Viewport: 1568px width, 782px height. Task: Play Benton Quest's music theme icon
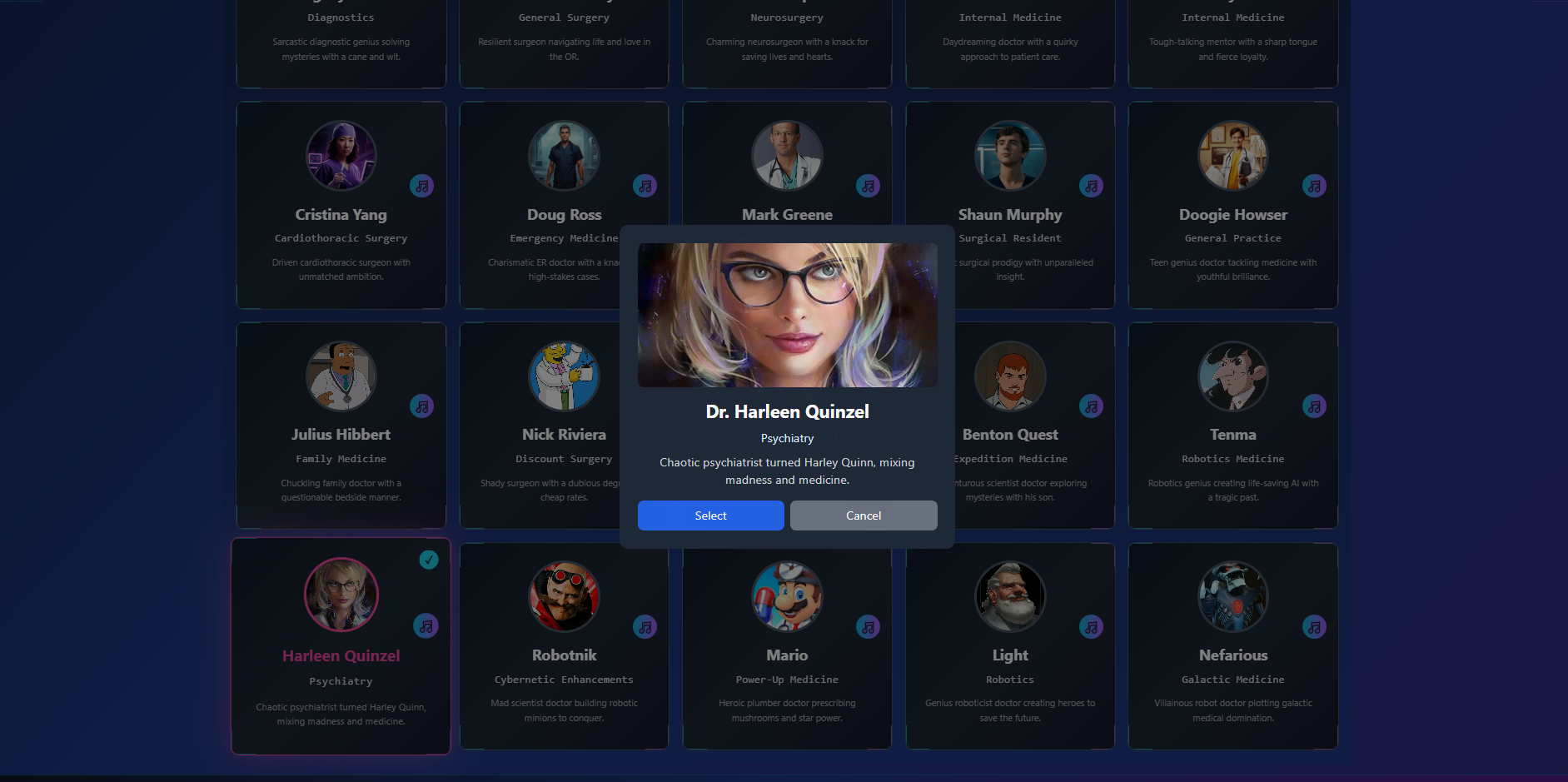tap(1092, 406)
